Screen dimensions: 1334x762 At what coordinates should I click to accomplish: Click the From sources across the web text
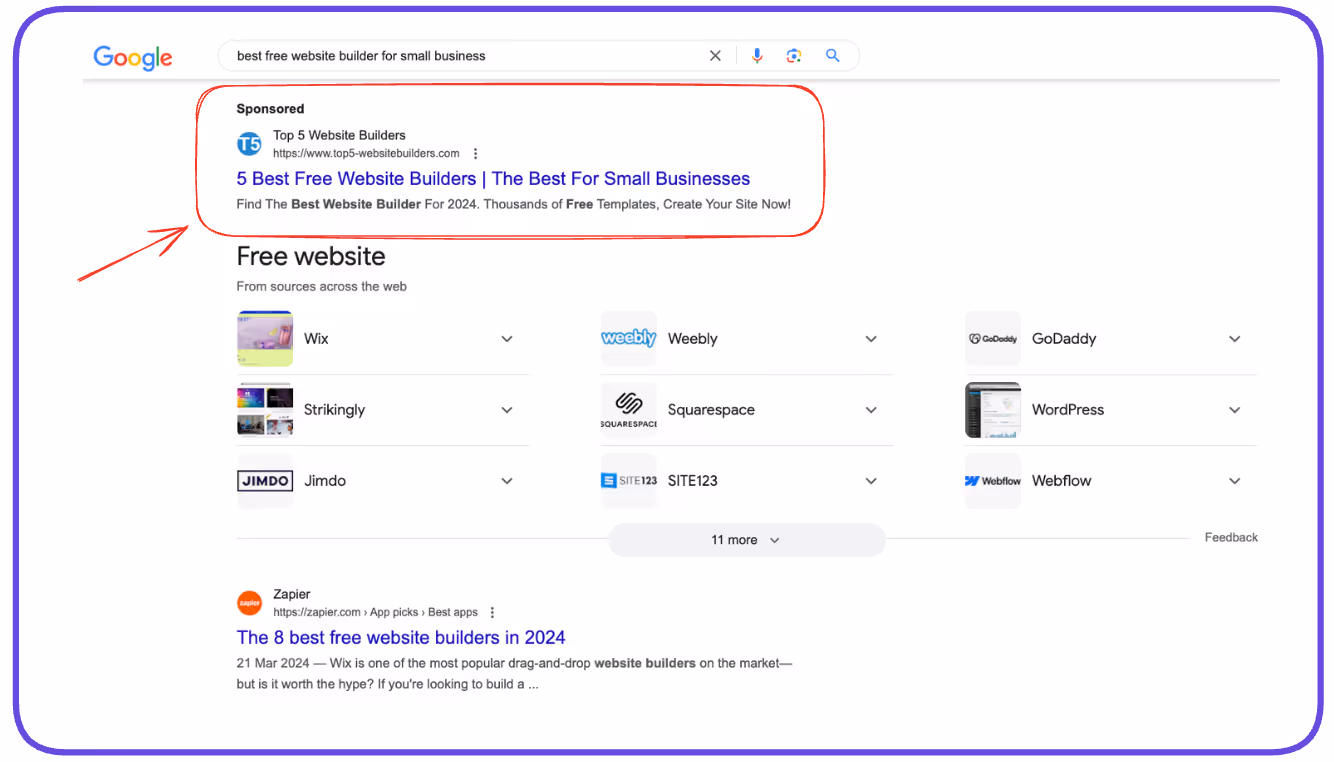[321, 286]
